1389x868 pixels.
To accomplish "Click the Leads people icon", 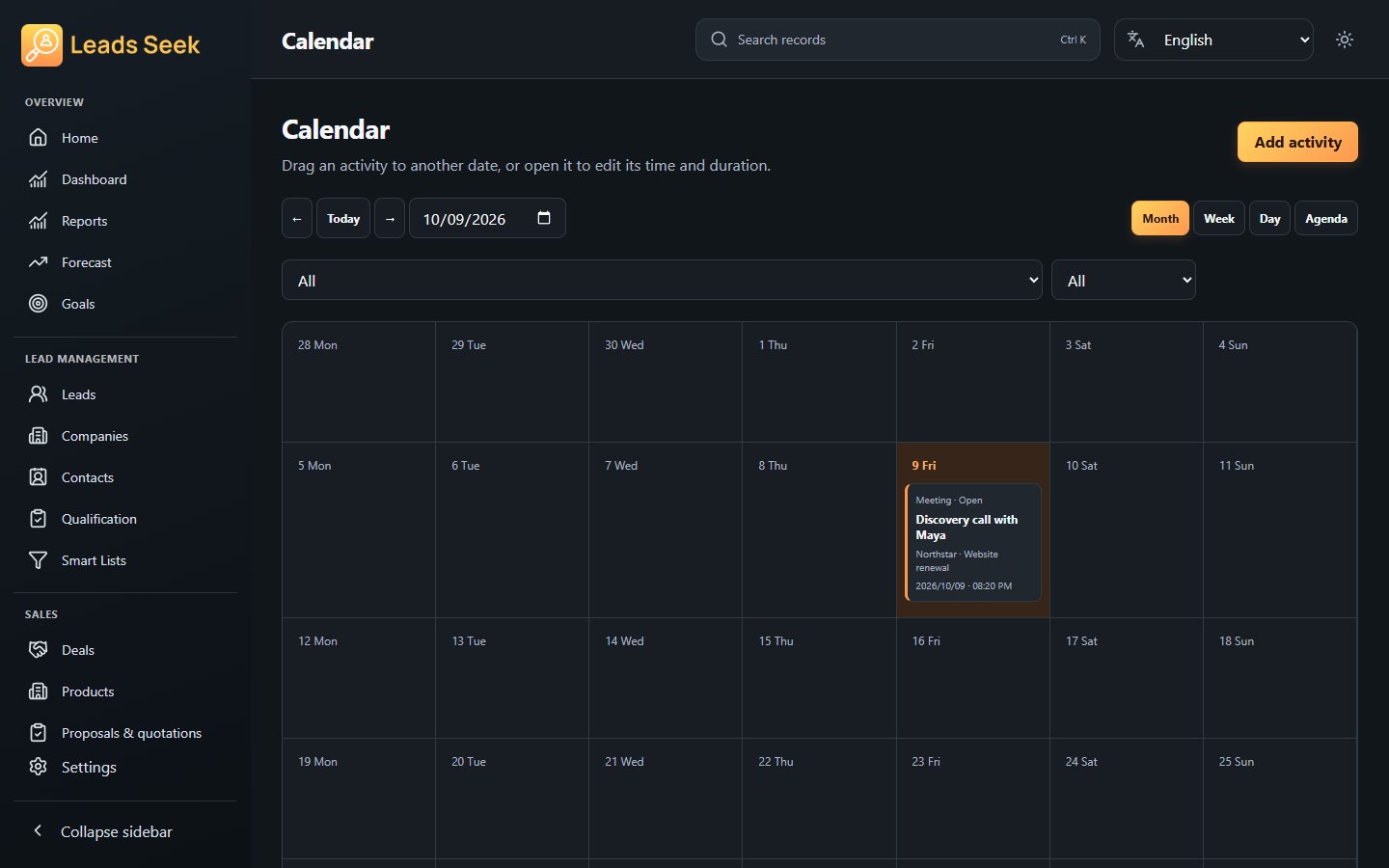I will click(x=38, y=394).
